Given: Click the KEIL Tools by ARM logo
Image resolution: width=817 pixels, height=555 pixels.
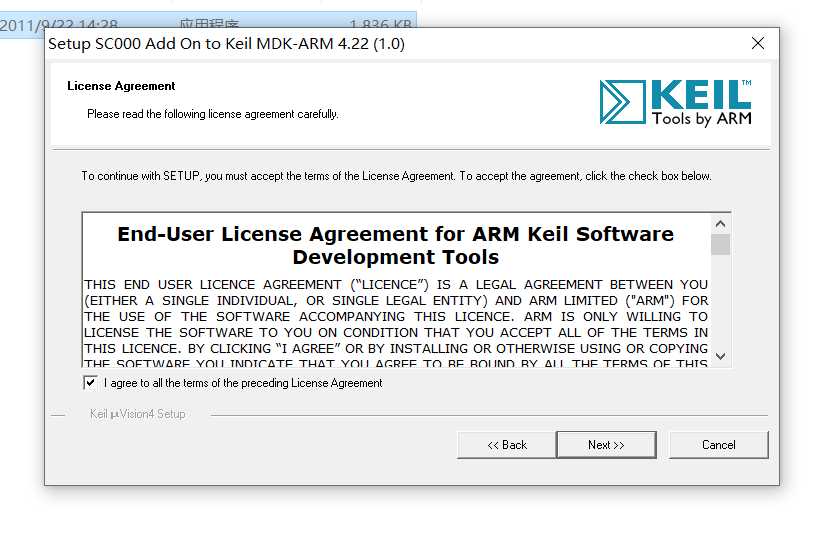Looking at the screenshot, I should (676, 103).
